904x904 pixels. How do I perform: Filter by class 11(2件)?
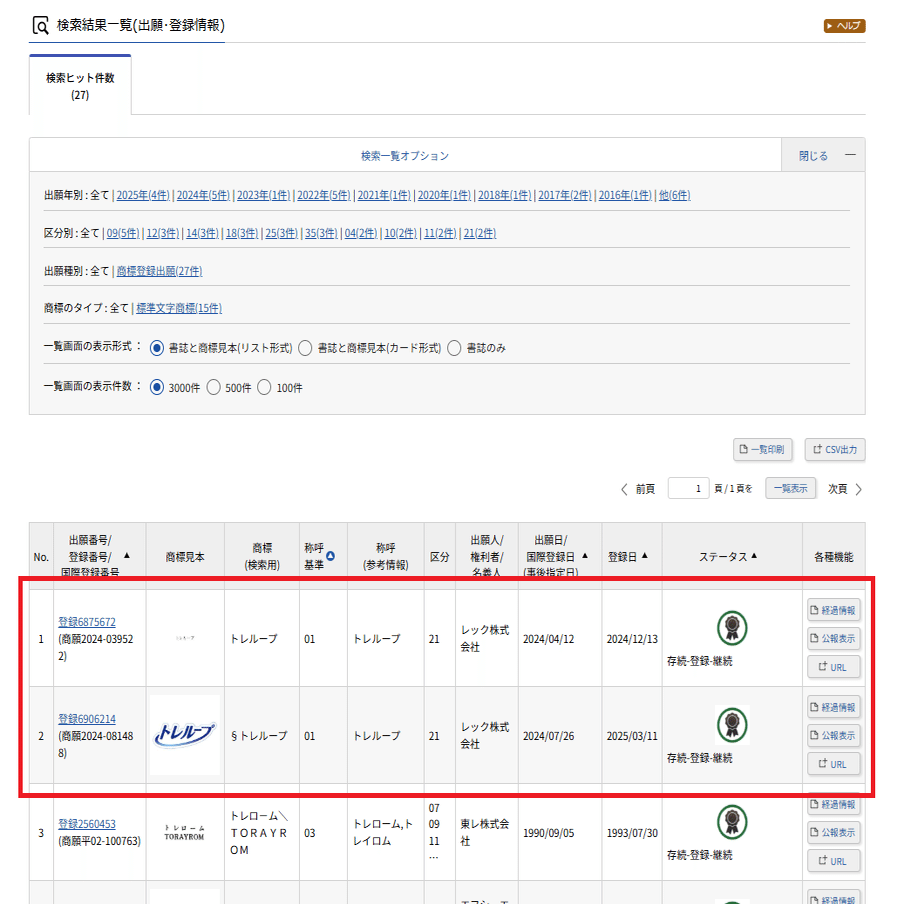pyautogui.click(x=440, y=233)
